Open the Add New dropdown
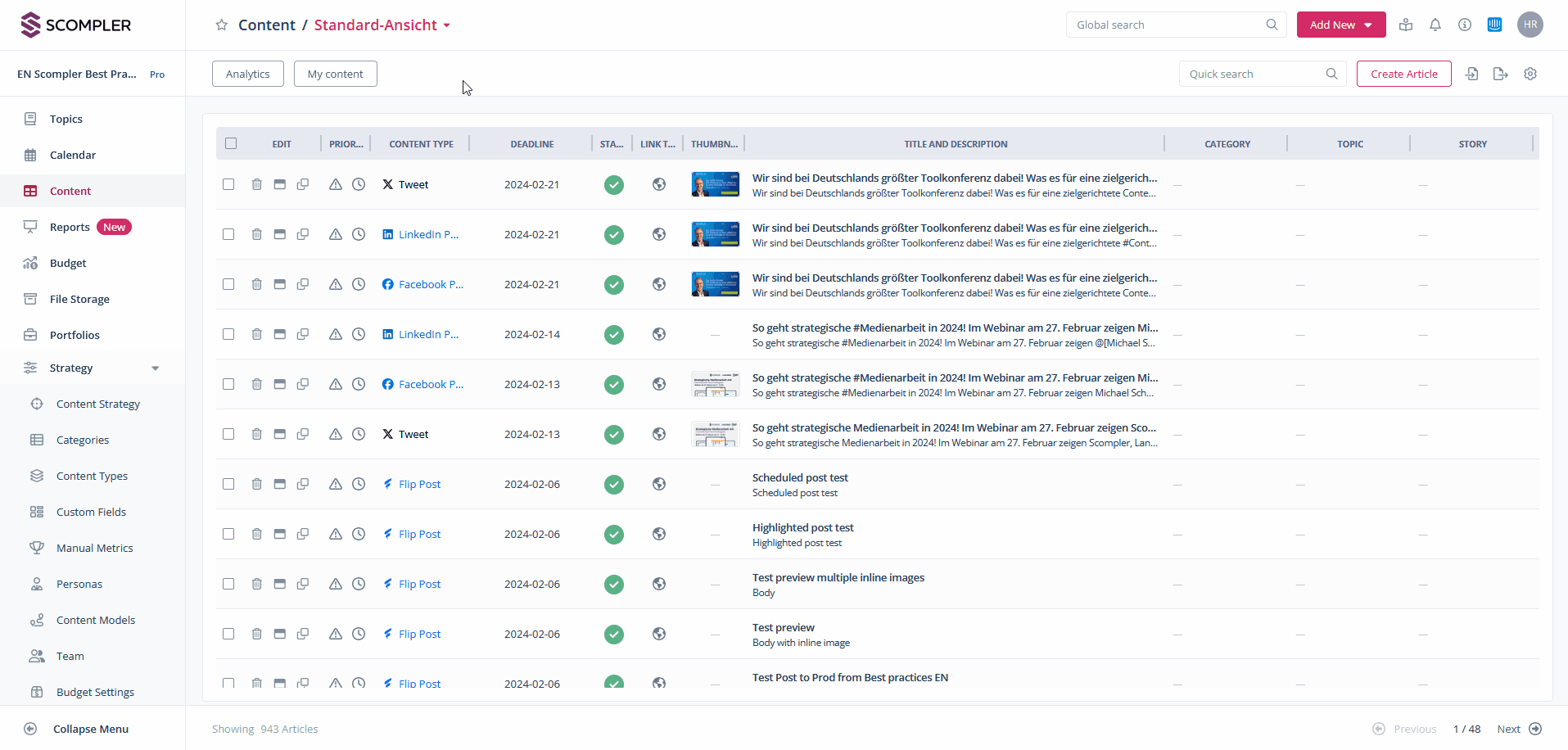This screenshot has width=1568, height=750. click(1340, 25)
